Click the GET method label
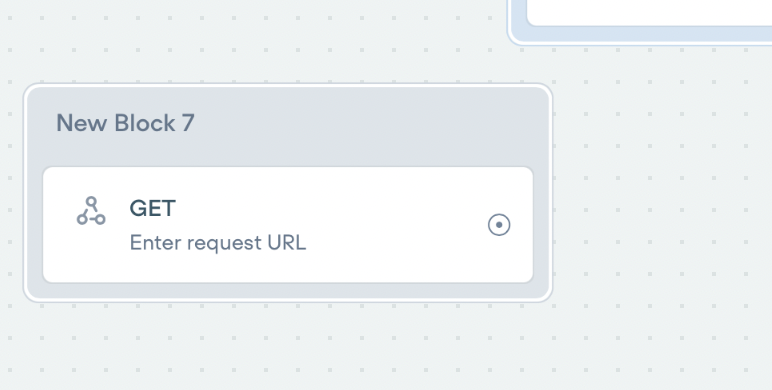The image size is (772, 390). click(153, 208)
